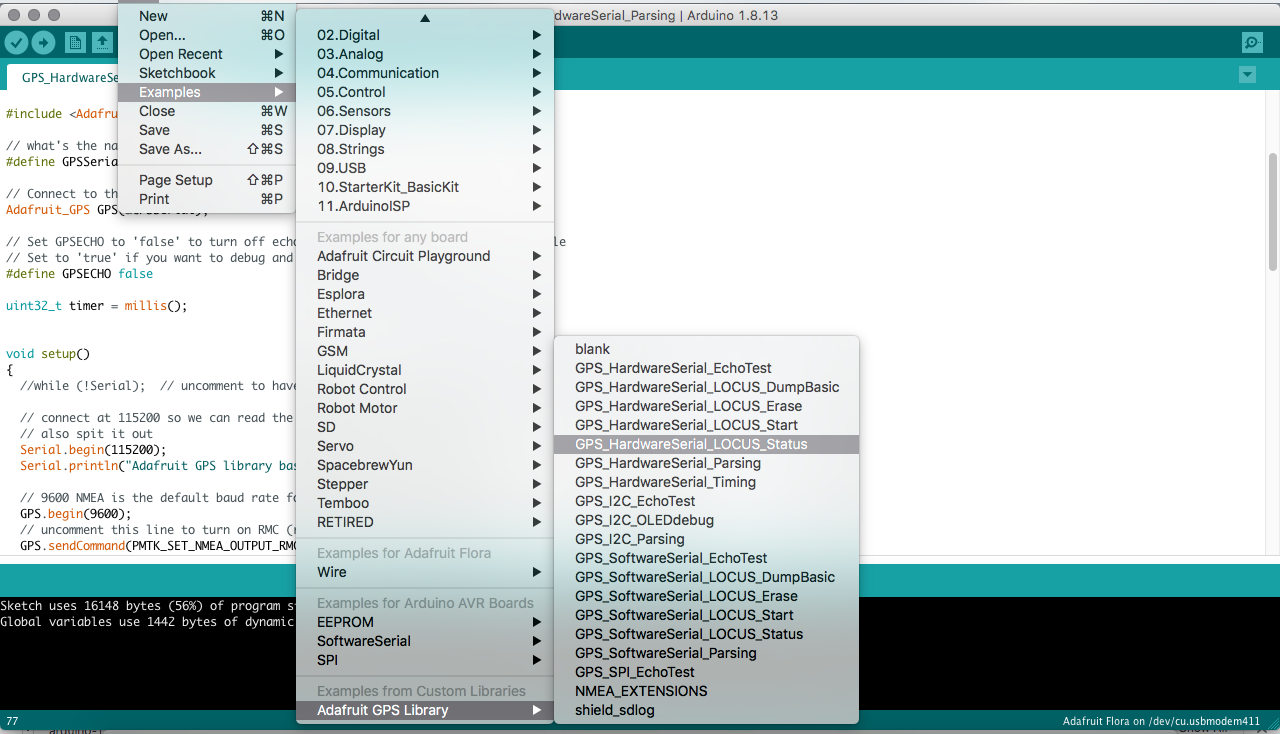The image size is (1280, 734).
Task: Click the Open sketch toolbar icon
Action: [x=103, y=42]
